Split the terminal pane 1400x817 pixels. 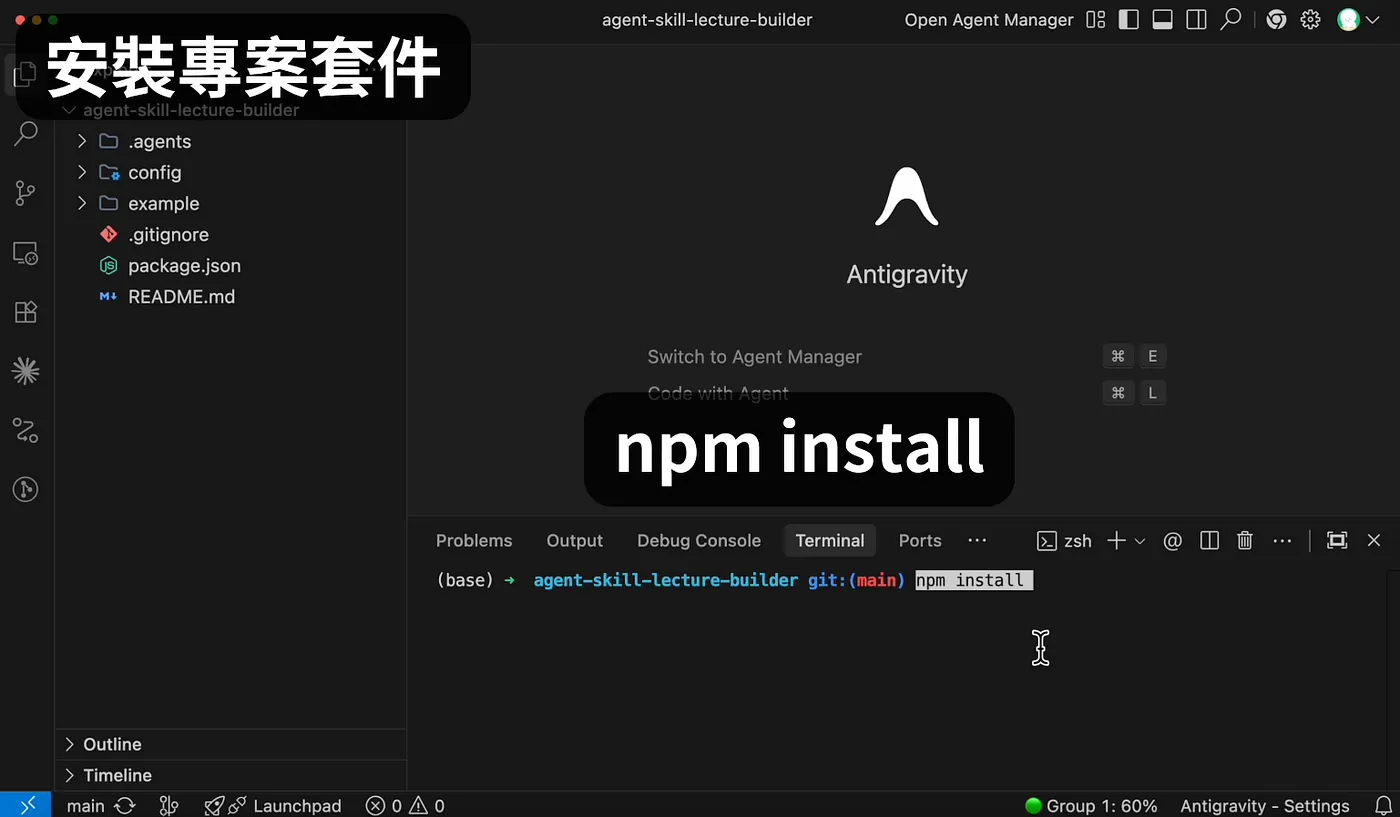coord(1209,541)
